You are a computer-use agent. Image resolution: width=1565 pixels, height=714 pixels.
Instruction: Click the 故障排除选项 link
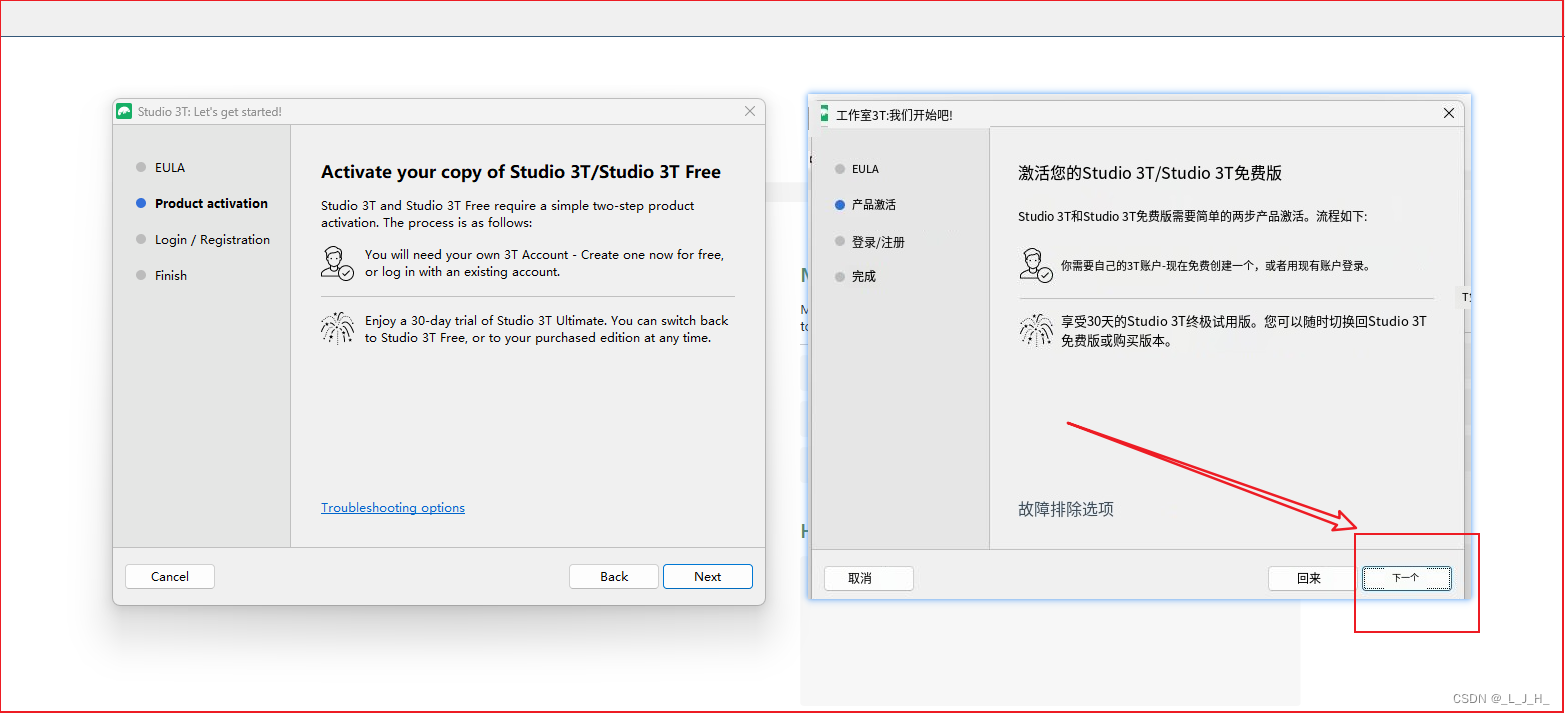(x=1066, y=509)
